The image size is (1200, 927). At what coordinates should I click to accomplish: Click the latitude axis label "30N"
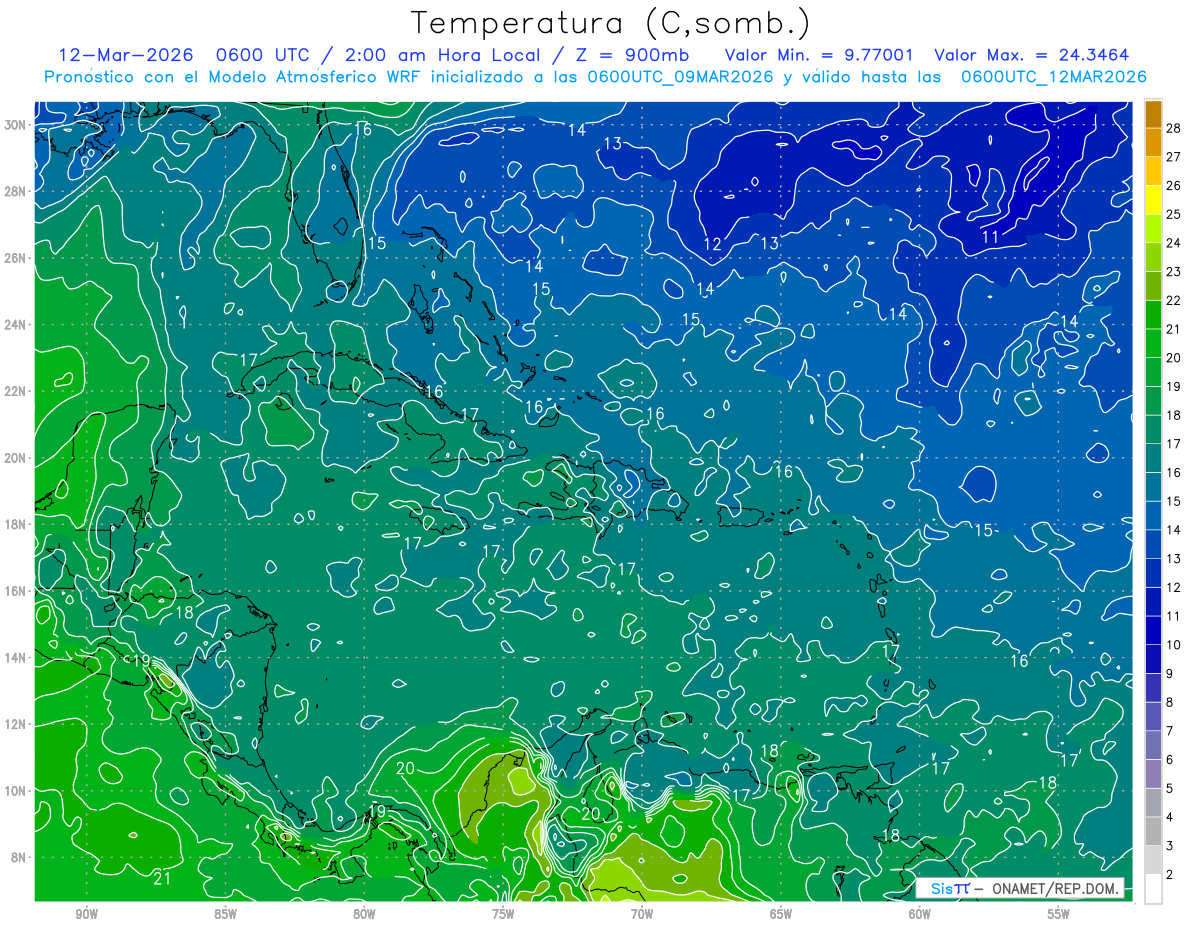pos(15,125)
